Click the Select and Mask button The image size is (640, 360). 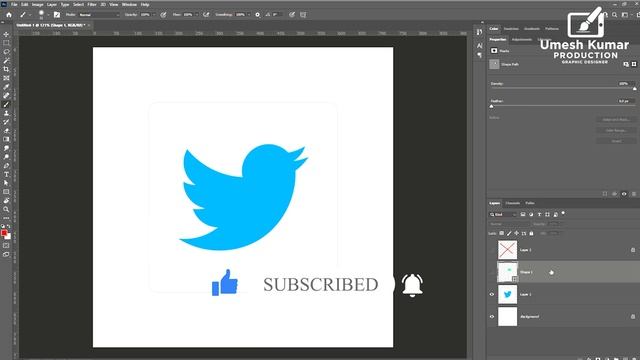[x=616, y=120]
